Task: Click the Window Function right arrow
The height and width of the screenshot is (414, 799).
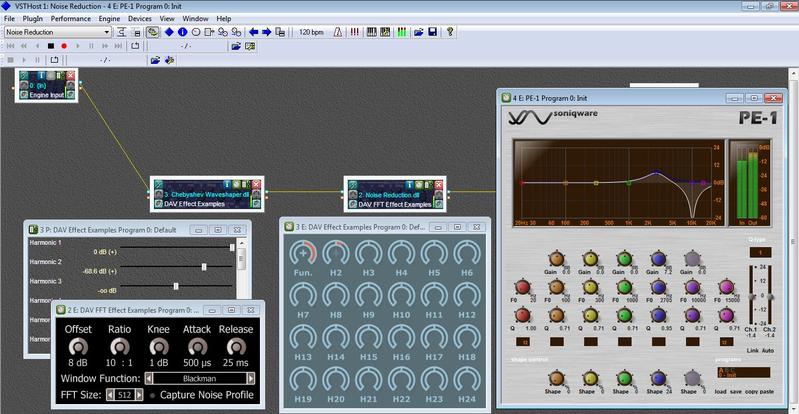Action: [251, 379]
